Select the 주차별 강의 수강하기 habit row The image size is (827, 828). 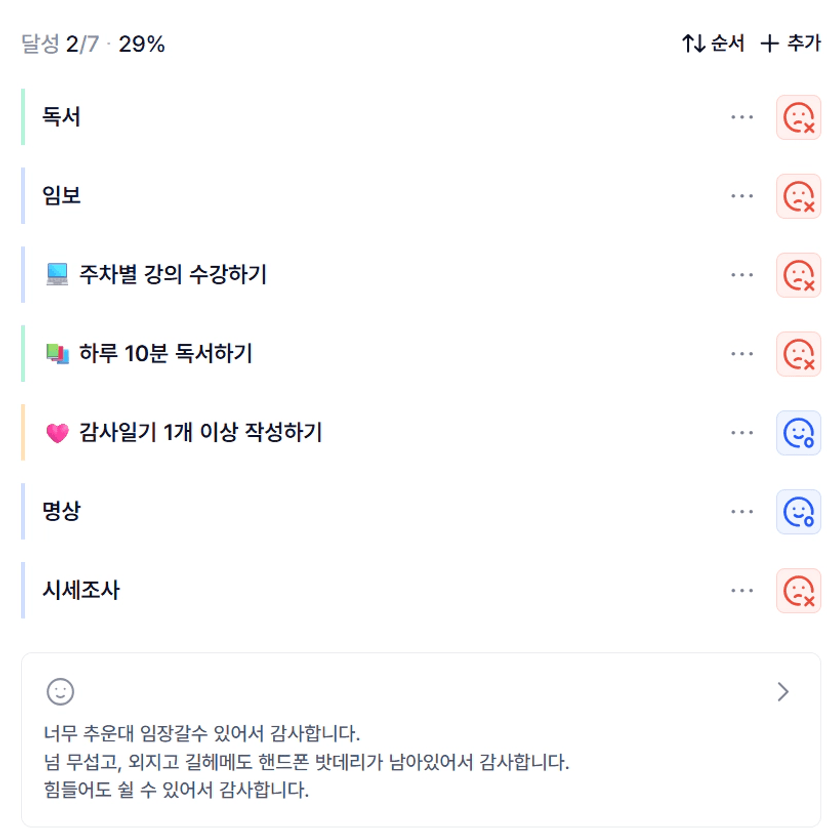coord(172,275)
